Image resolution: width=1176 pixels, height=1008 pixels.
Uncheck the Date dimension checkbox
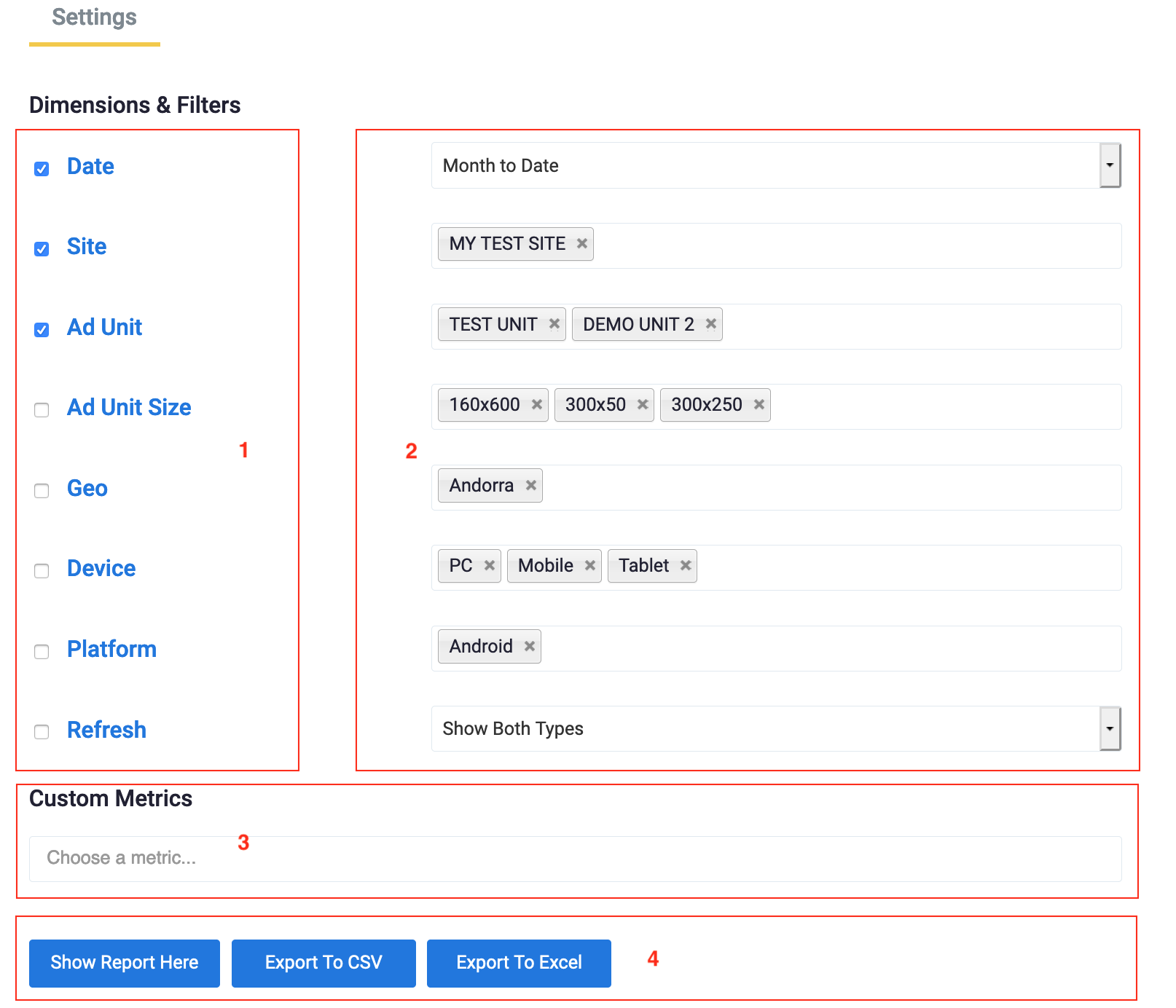click(x=42, y=169)
